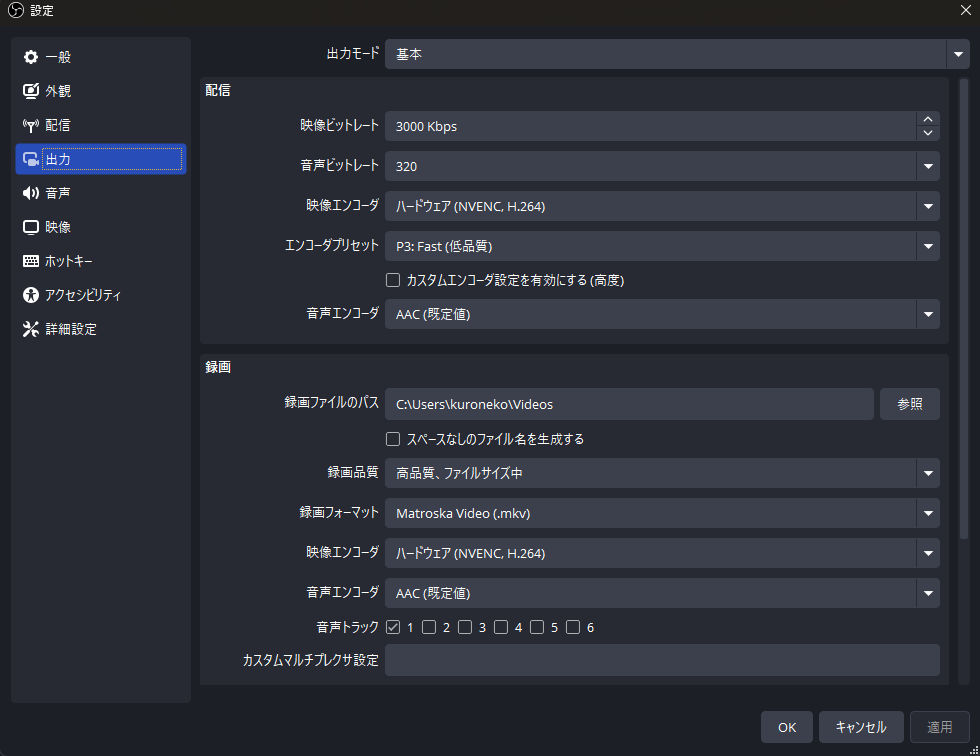The height and width of the screenshot is (756, 980).
Task: Open アクセシビリティ accessibility icon
Action: pyautogui.click(x=31, y=295)
